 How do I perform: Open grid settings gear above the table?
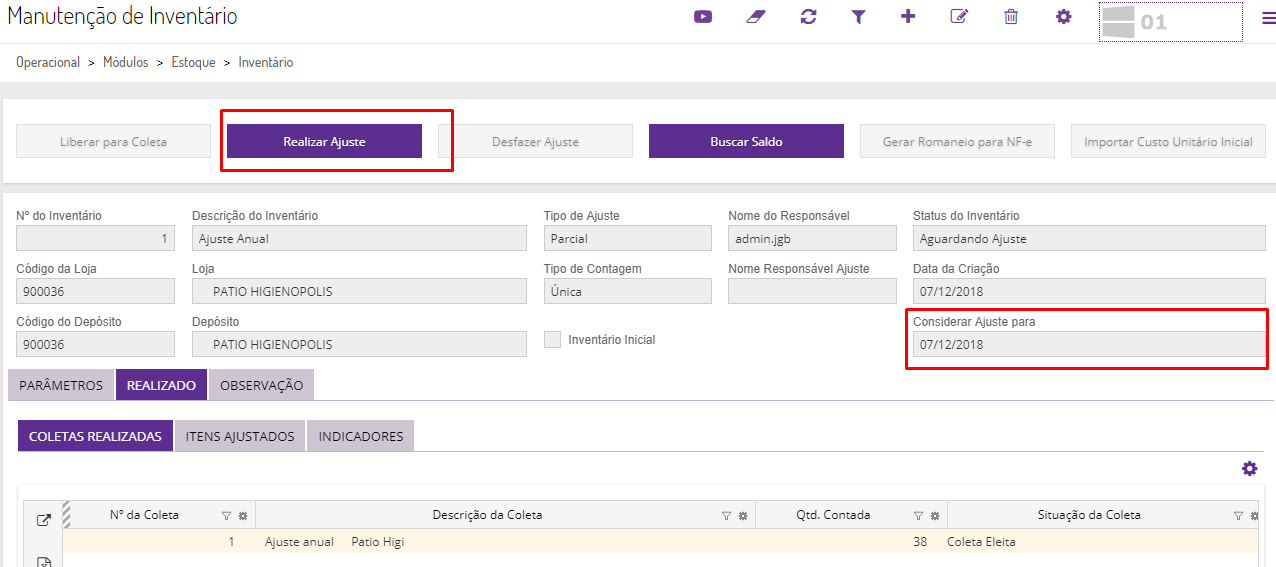(1249, 469)
